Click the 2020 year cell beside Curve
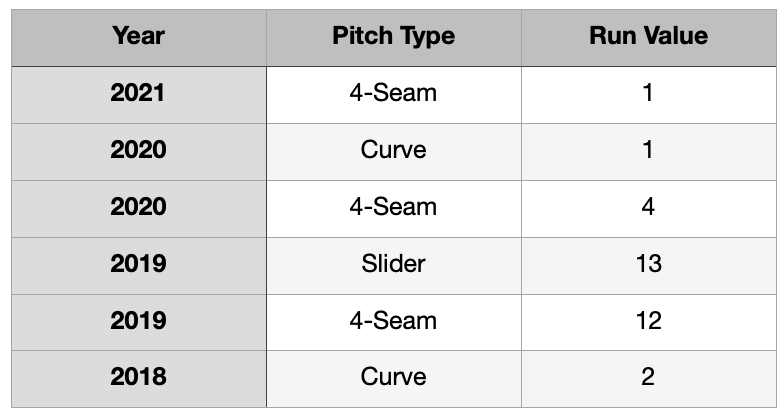784x418 pixels. tap(139, 151)
